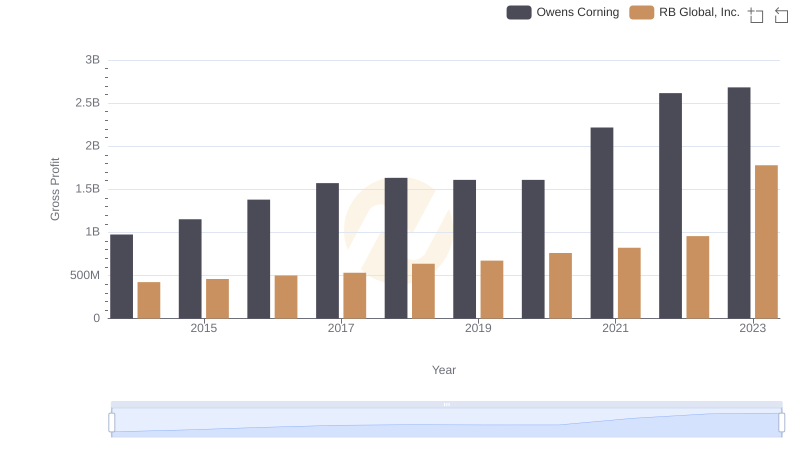The width and height of the screenshot is (800, 461).
Task: Toggle Owens Corning series via dark legend swatch
Action: (518, 13)
